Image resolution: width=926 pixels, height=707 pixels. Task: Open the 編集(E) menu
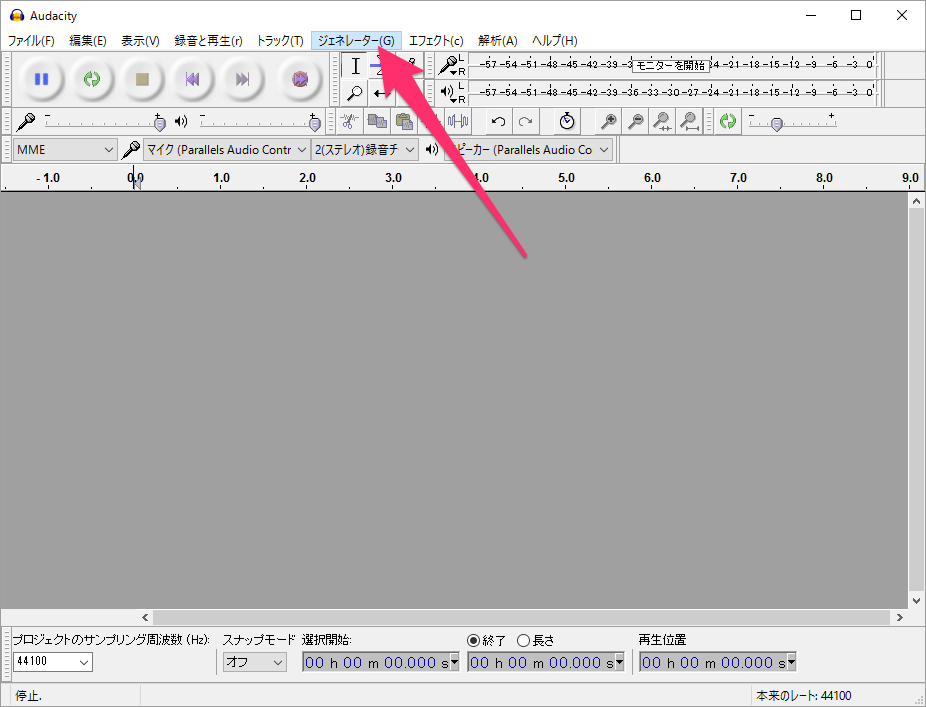[87, 41]
